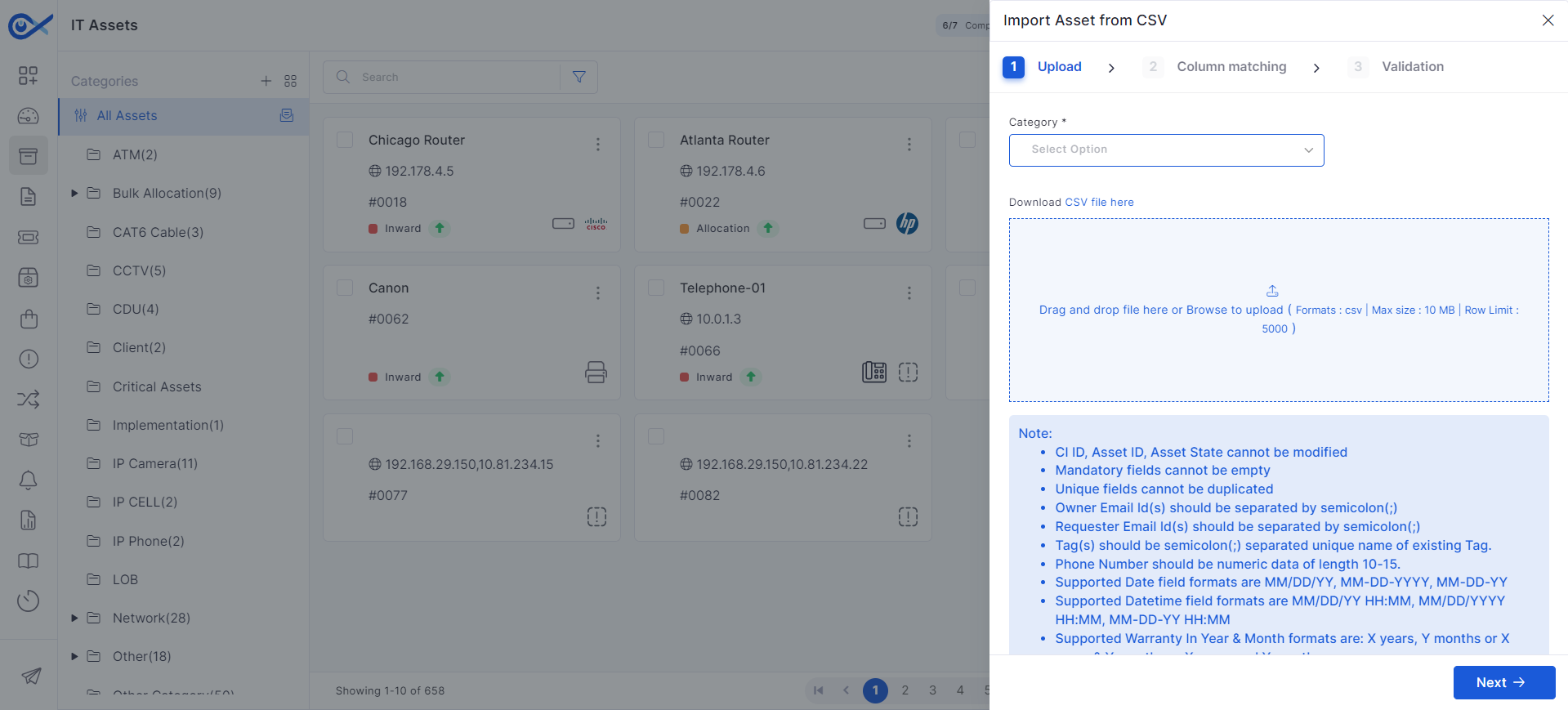
Task: Open kebab menu on Chicago Router card
Action: (597, 145)
